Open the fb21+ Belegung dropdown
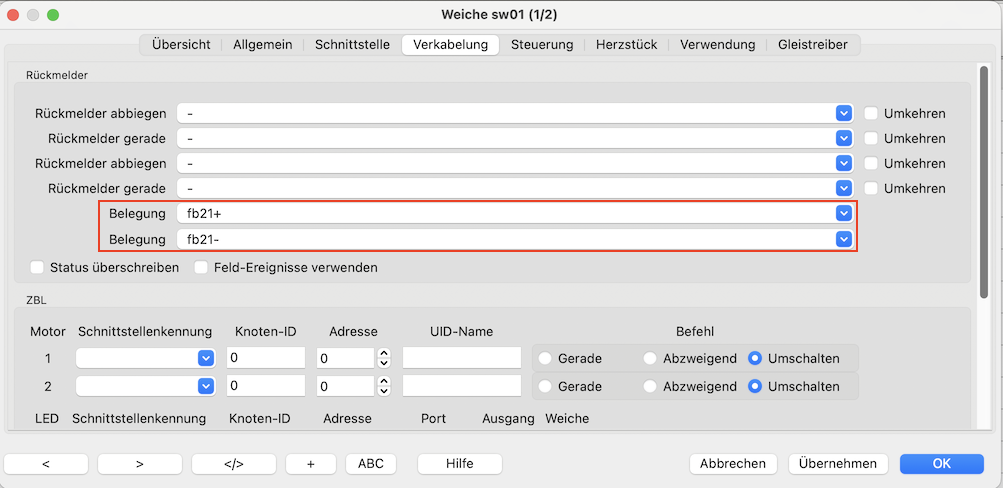Viewport: 1003px width, 488px height. (x=843, y=213)
